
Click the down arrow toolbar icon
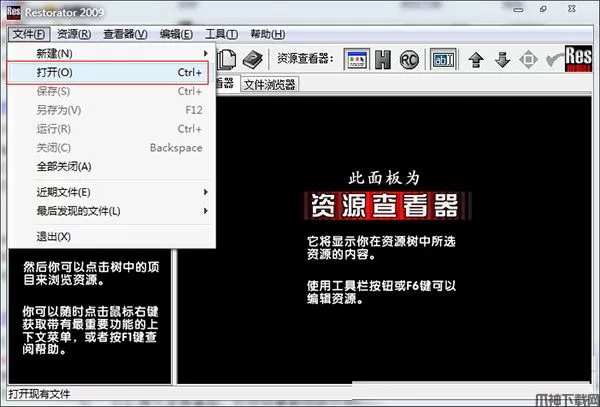click(502, 60)
